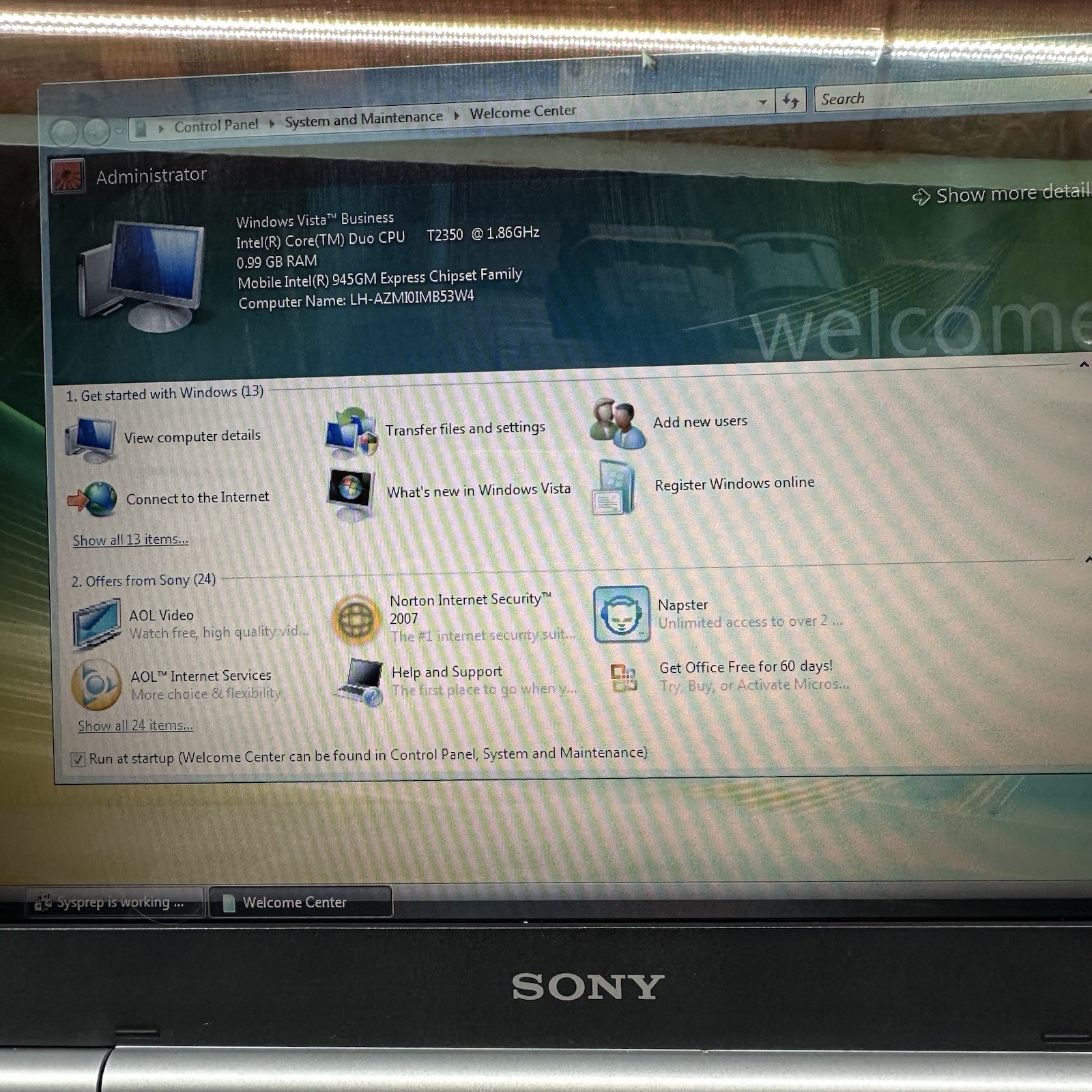1092x1092 pixels.
Task: Click the computer monitor image in the header
Action: (x=142, y=276)
